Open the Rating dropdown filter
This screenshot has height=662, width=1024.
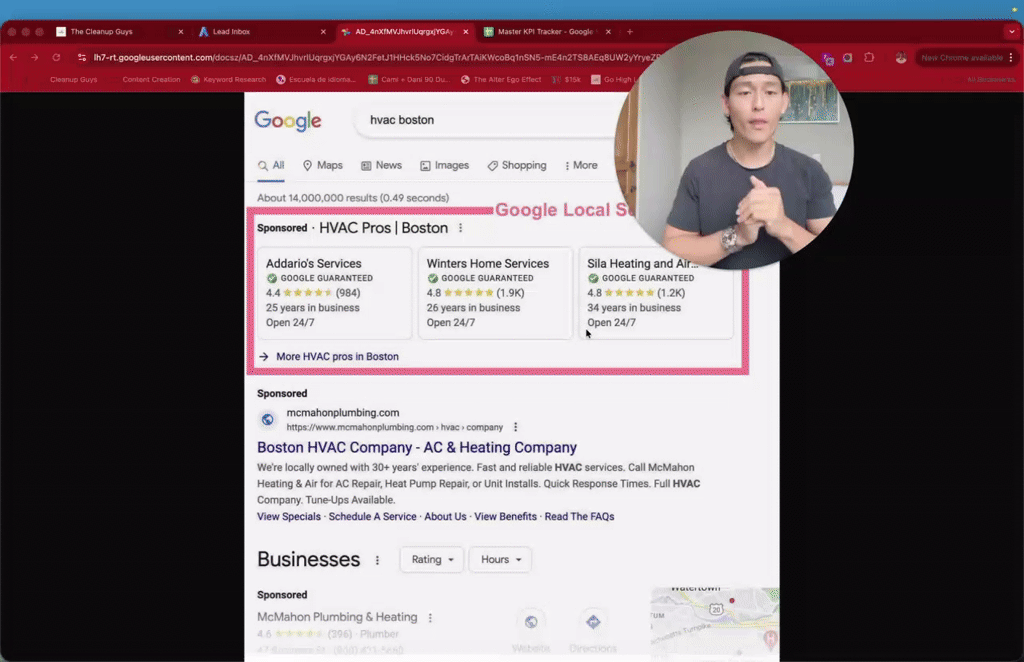pos(431,559)
